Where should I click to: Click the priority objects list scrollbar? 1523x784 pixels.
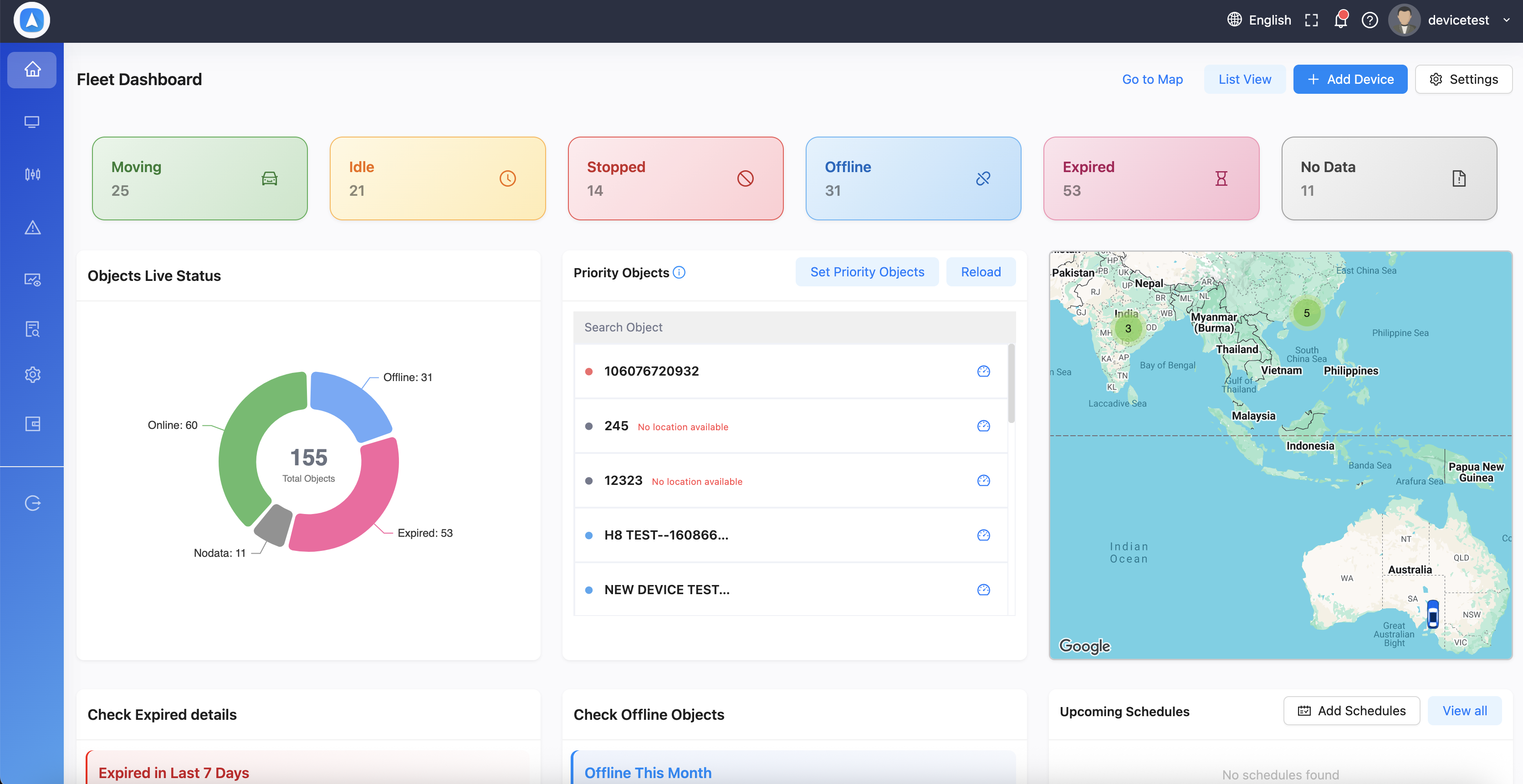point(1011,383)
